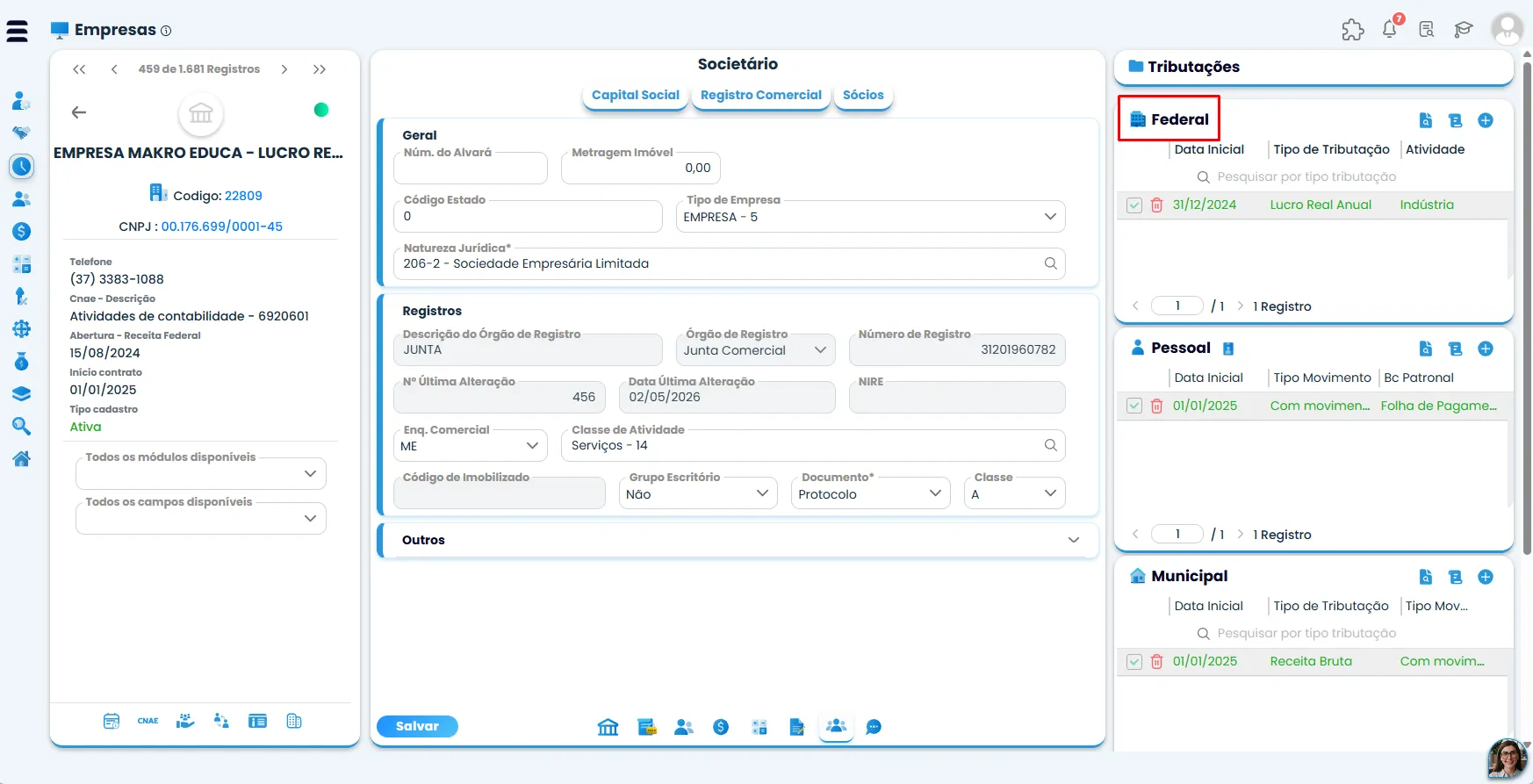Add a new Federal taxation record
This screenshot has width=1533, height=784.
coord(1486,120)
